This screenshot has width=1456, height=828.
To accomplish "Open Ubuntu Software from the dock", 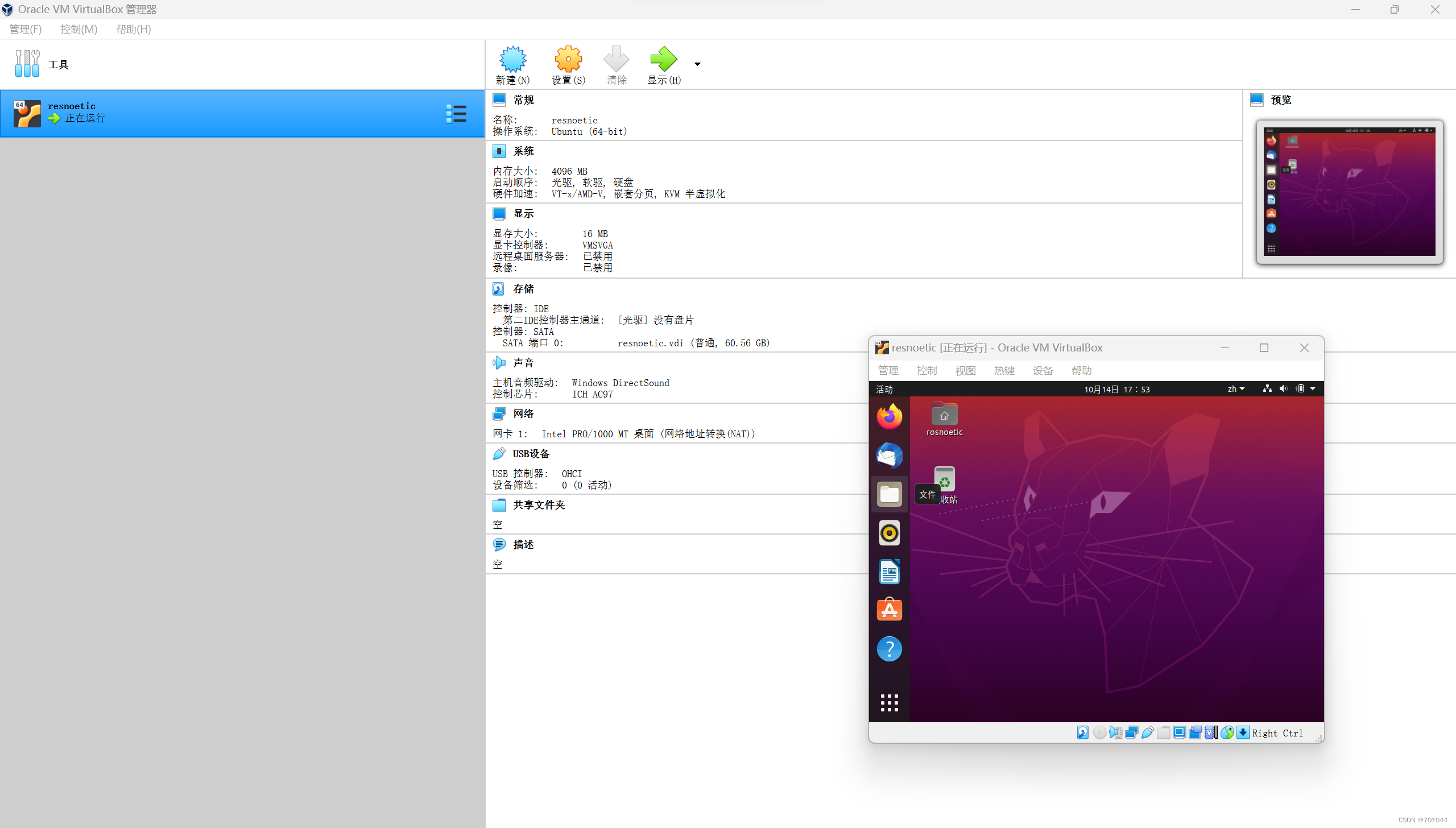I will point(889,609).
